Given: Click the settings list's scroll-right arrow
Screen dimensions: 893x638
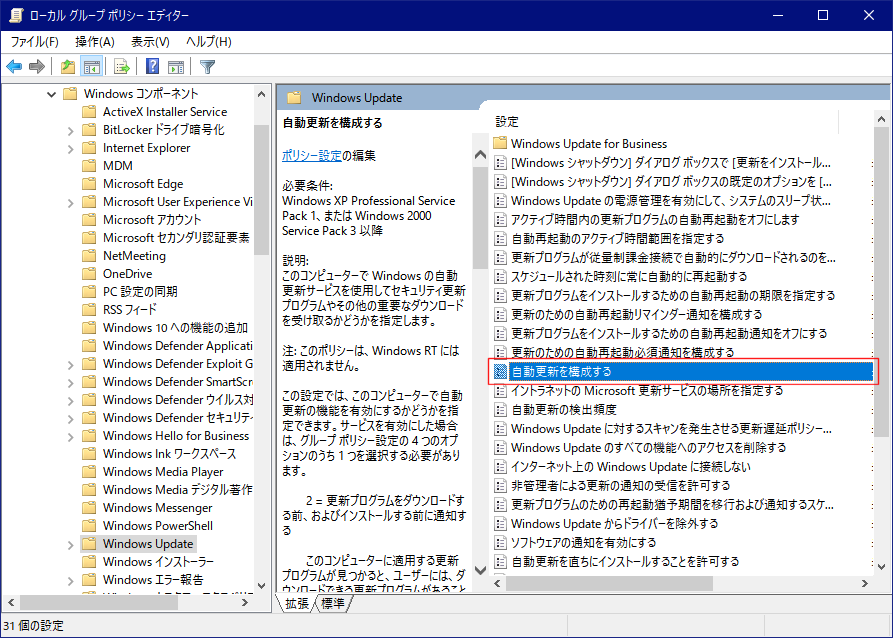Looking at the screenshot, I should pyautogui.click(x=865, y=583).
